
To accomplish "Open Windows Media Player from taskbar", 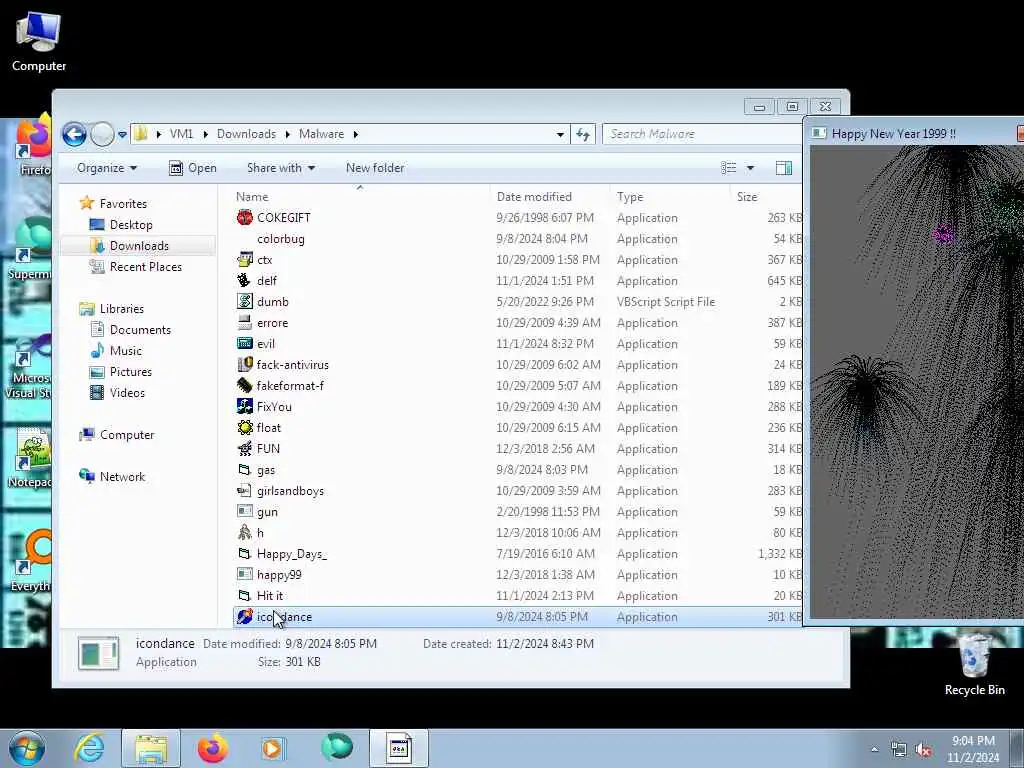I will click(x=272, y=748).
